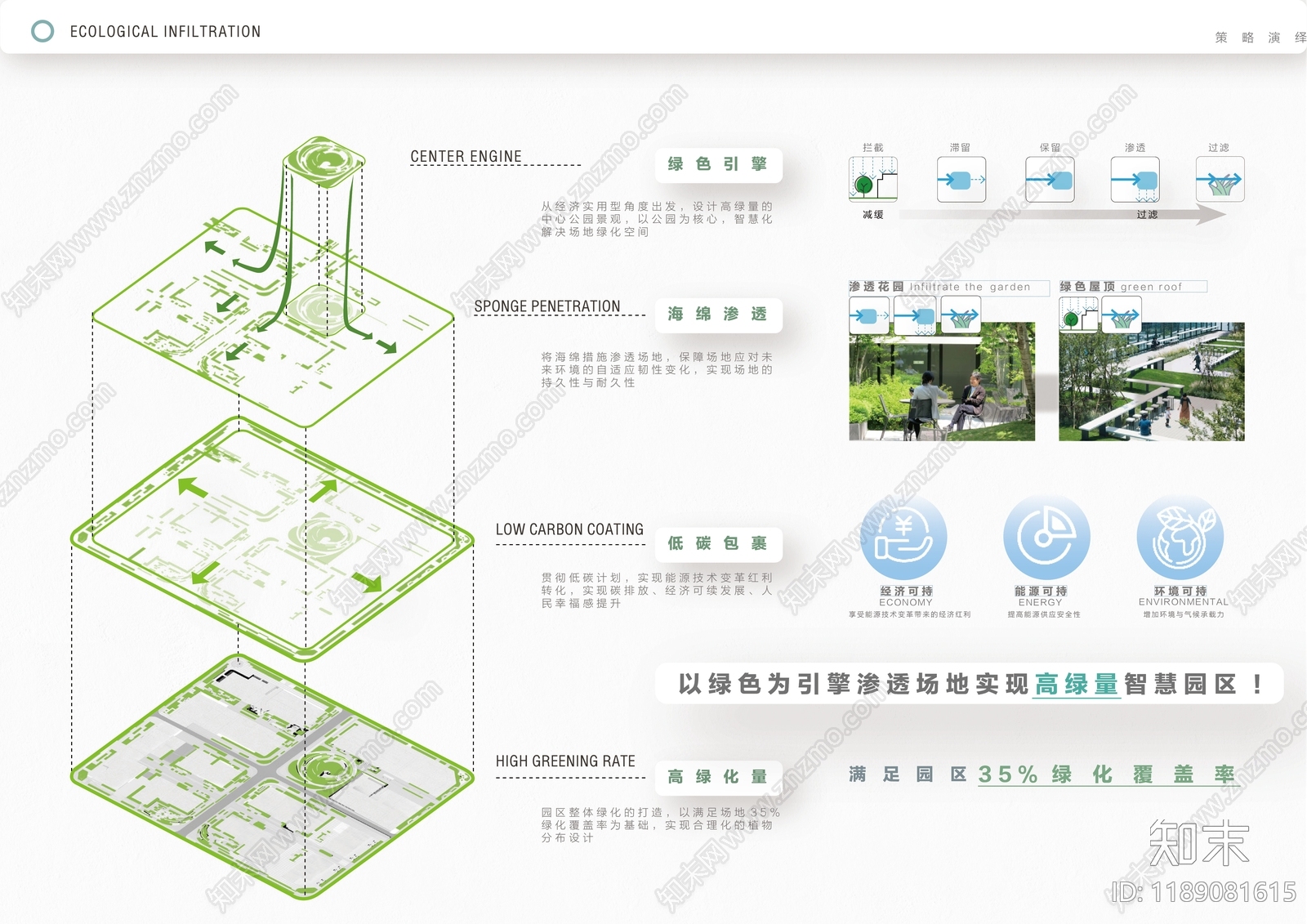Click the Economy yen-in-hand circle icon
This screenshot has height=924, width=1307.
pyautogui.click(x=903, y=537)
